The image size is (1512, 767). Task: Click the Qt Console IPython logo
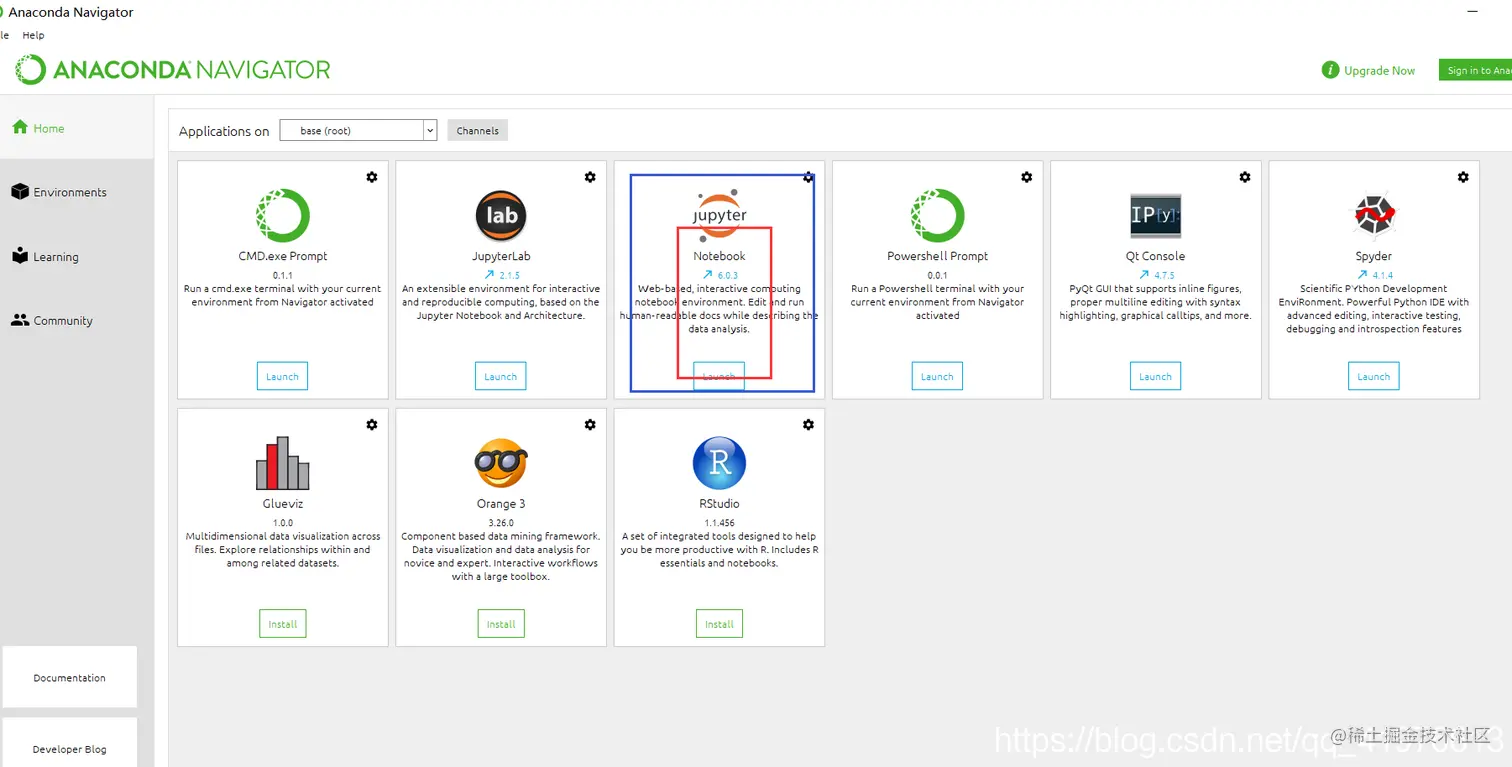pos(1156,215)
